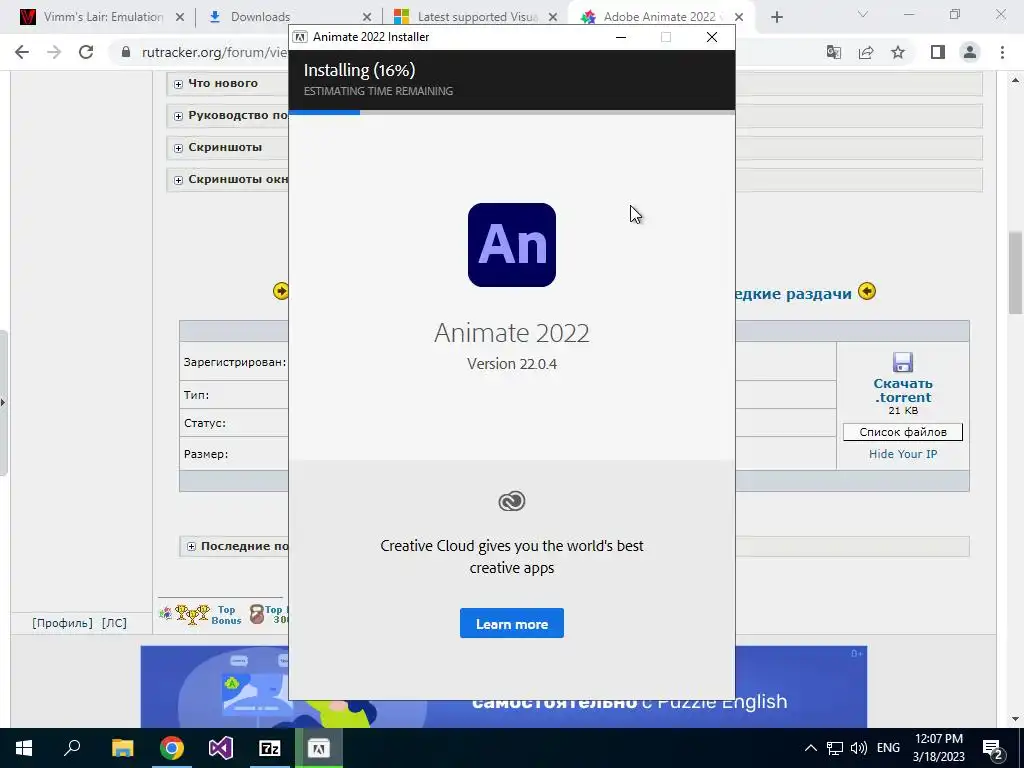Expand the Руководство section
Image resolution: width=1024 pixels, height=768 pixels.
pyautogui.click(x=178, y=116)
